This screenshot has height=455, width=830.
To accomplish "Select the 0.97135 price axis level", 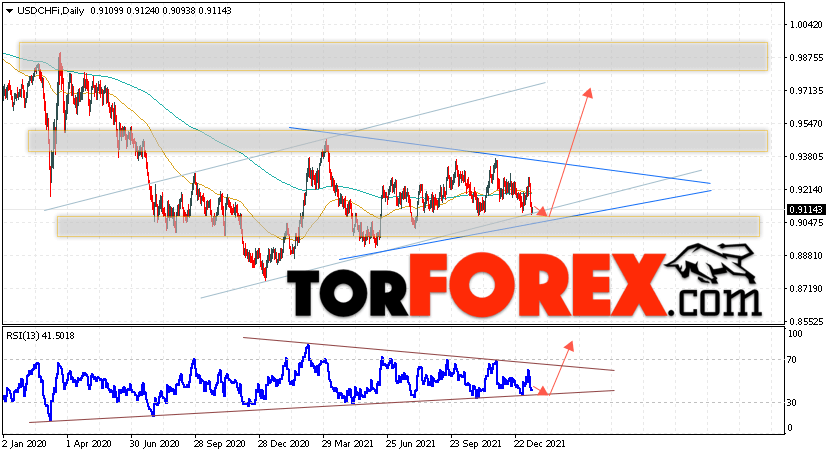I will click(x=806, y=90).
